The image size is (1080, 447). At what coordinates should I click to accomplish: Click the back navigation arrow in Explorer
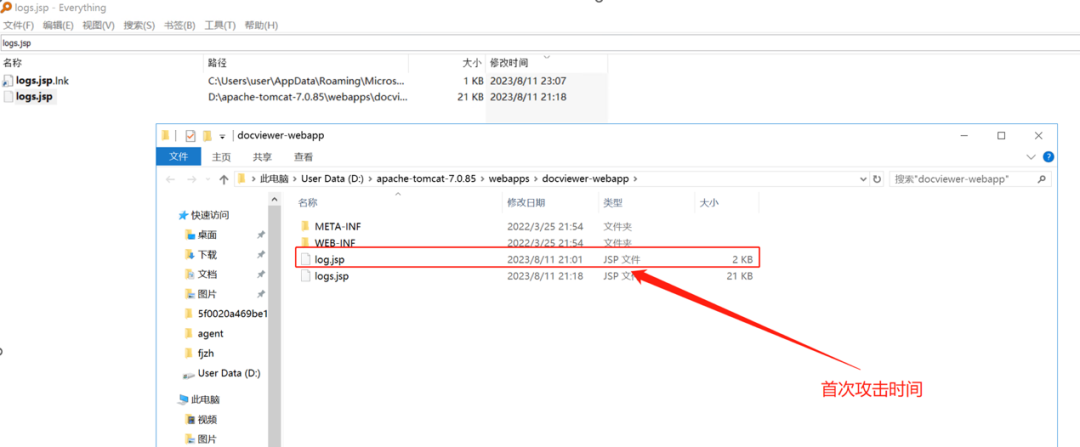click(x=169, y=179)
